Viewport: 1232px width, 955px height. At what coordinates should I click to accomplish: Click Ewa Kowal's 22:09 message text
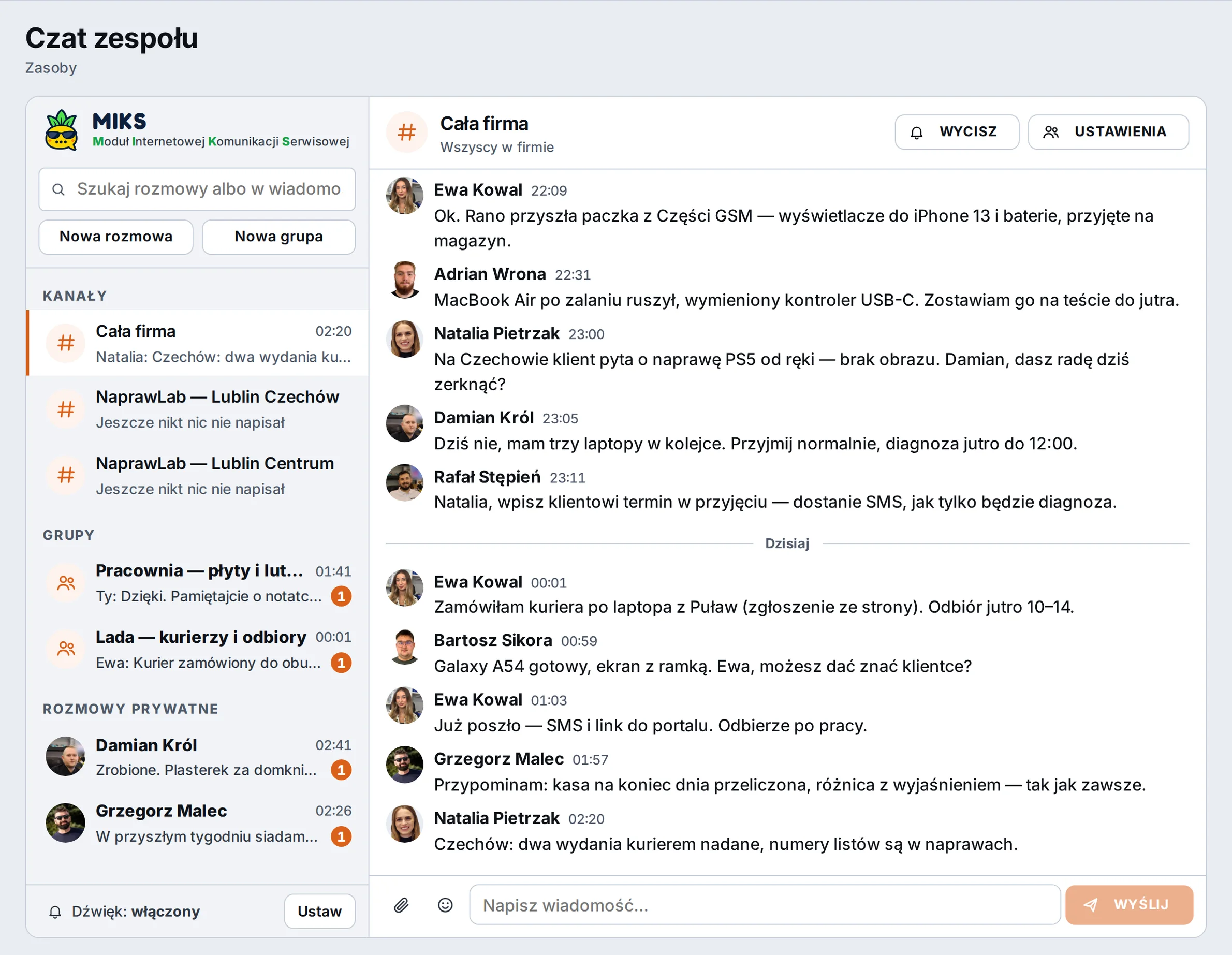[793, 228]
